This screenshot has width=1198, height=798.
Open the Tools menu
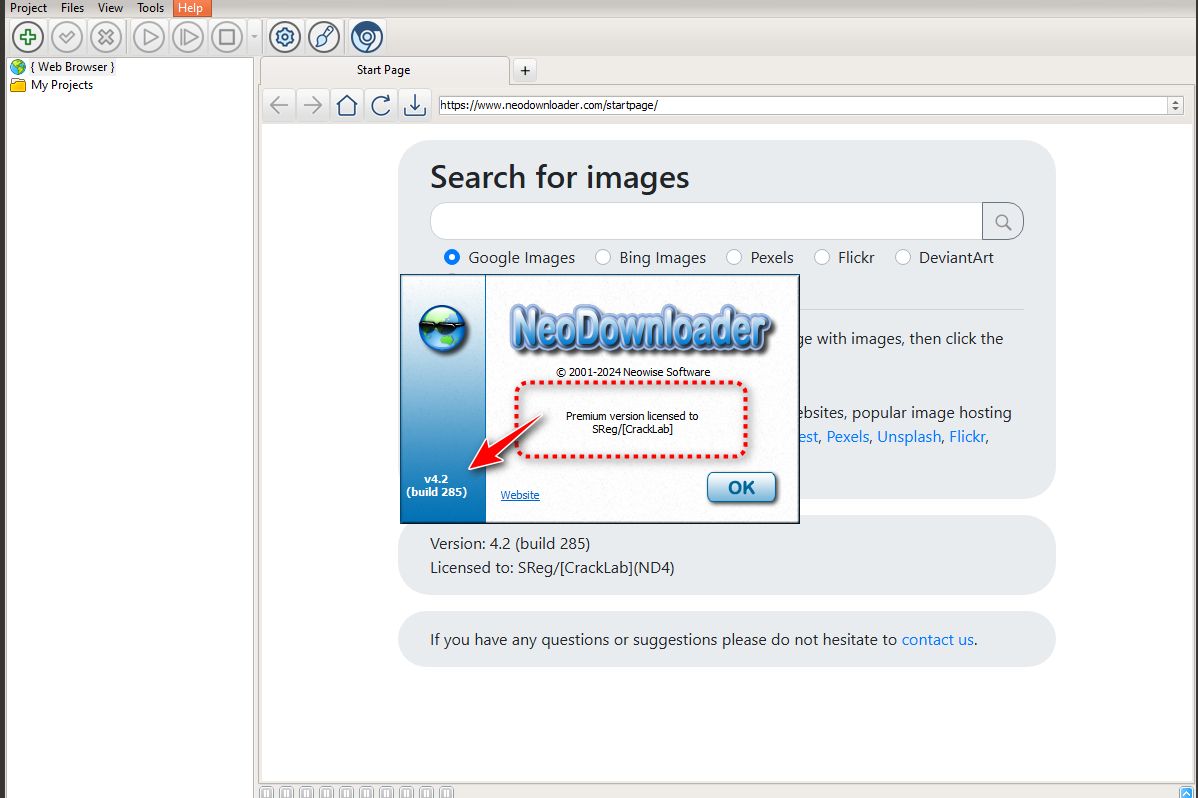151,8
